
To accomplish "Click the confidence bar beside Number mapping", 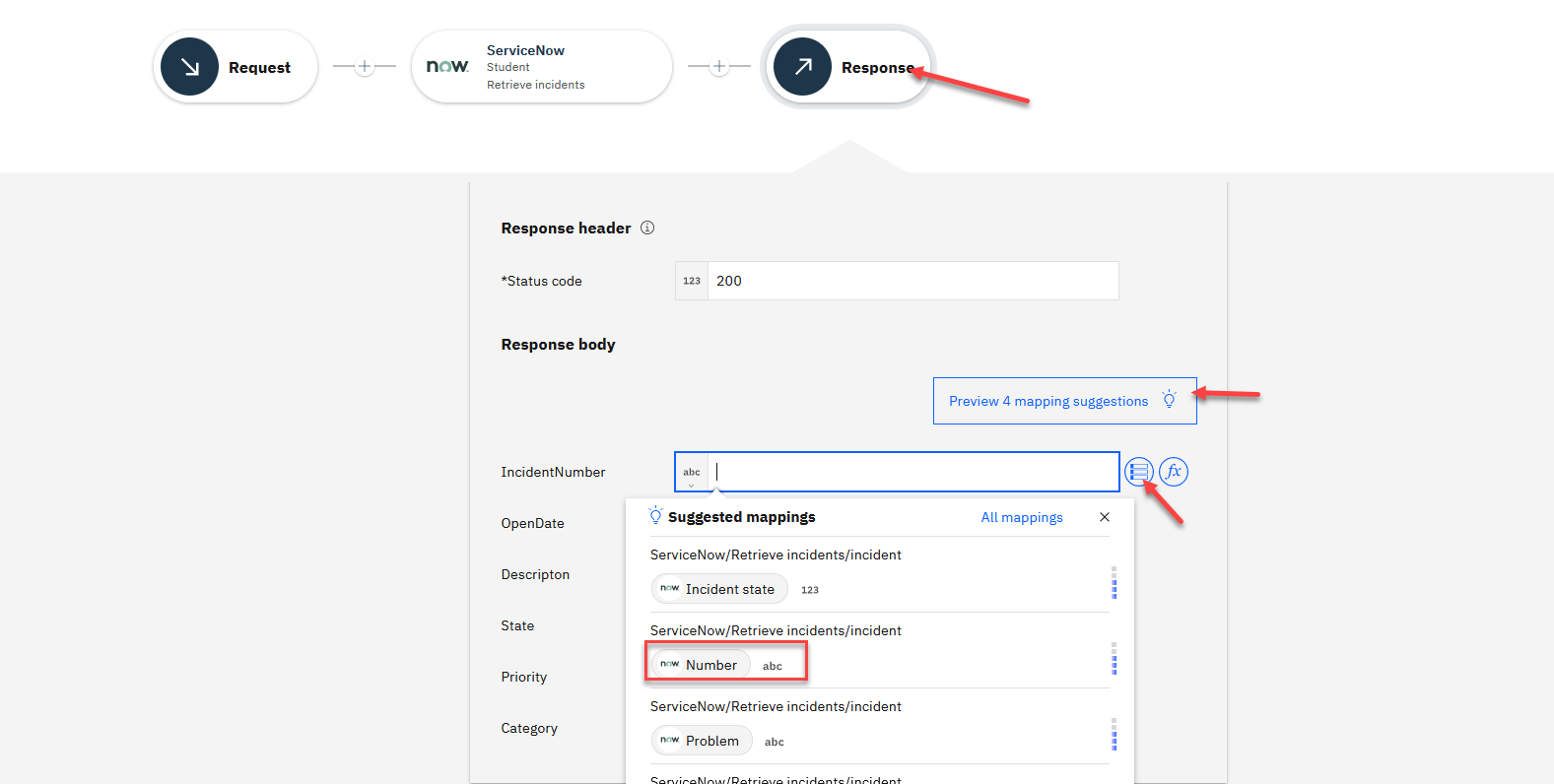I will 1114,659.
